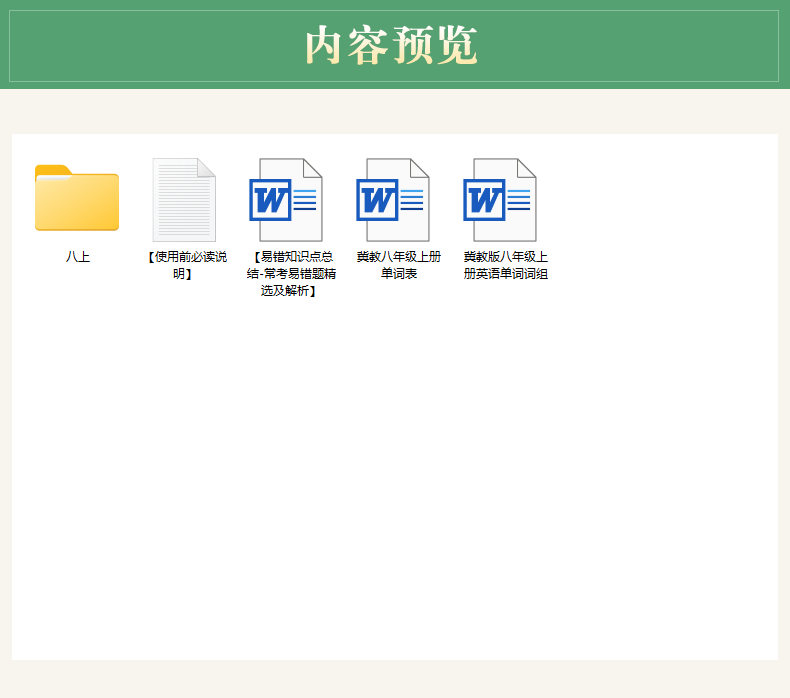Select the file name label 八上
Screen dimensions: 790x698
click(78, 257)
